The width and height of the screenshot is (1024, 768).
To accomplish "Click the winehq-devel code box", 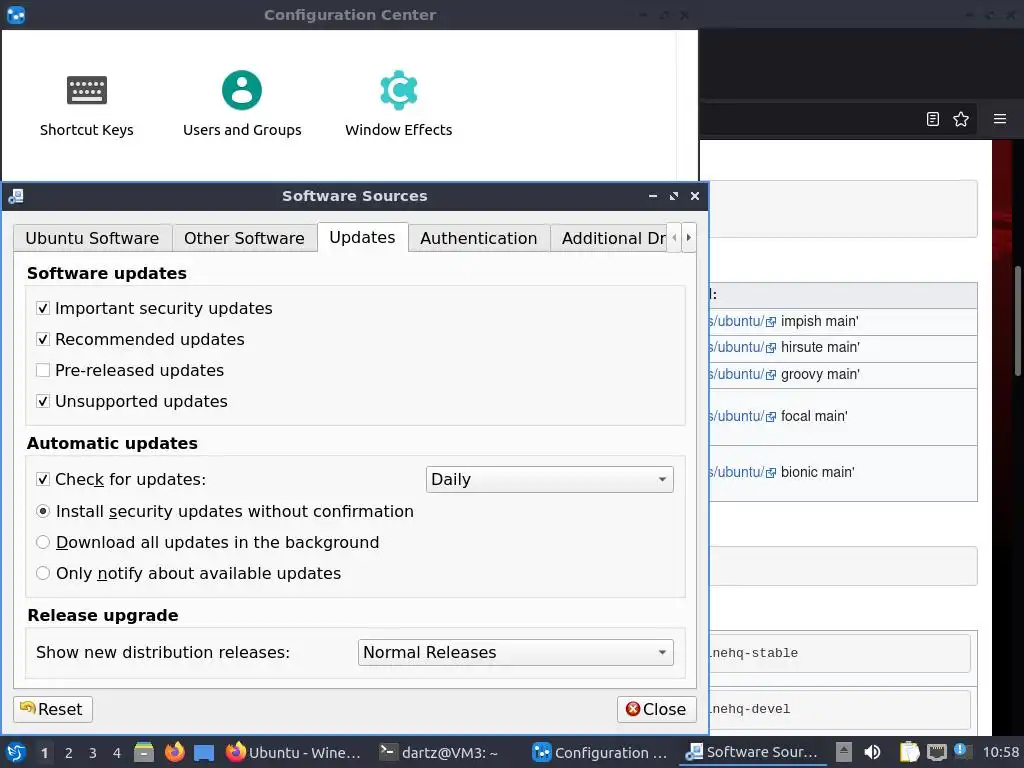I will (840, 709).
